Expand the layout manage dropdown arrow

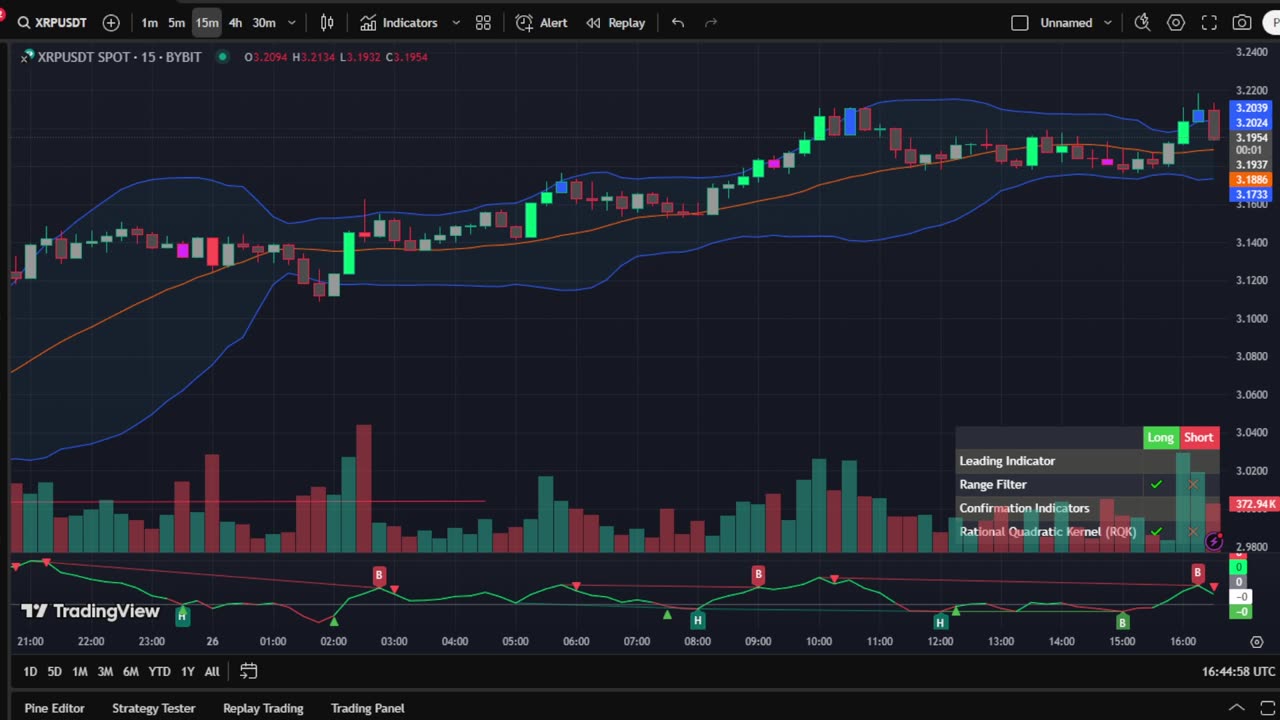(1108, 22)
